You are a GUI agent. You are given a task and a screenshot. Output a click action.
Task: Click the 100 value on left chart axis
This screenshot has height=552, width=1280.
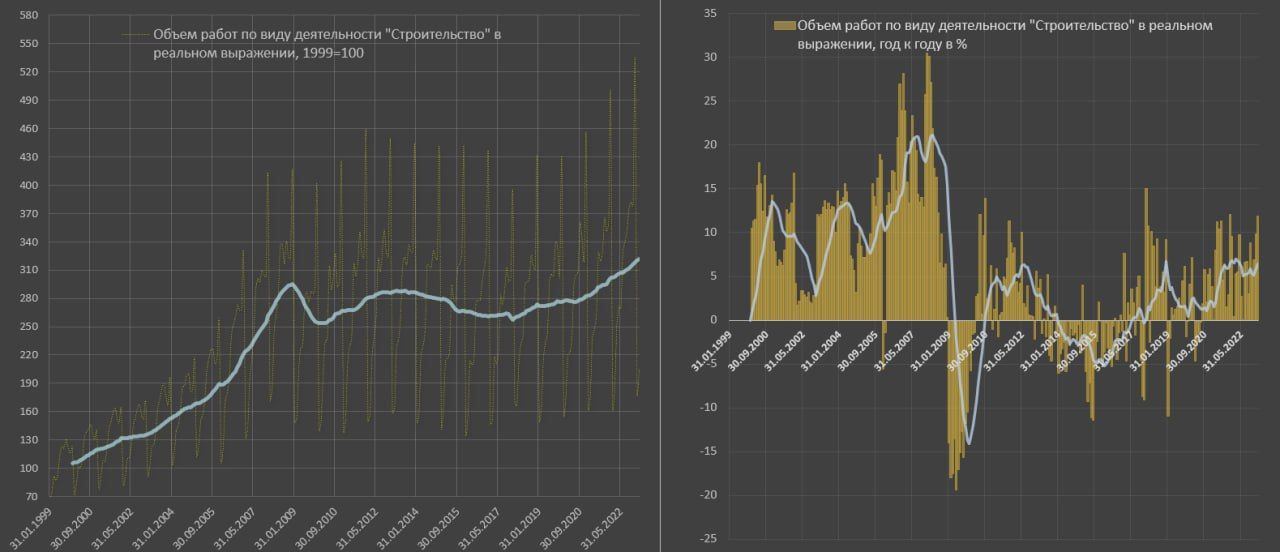tap(29, 468)
